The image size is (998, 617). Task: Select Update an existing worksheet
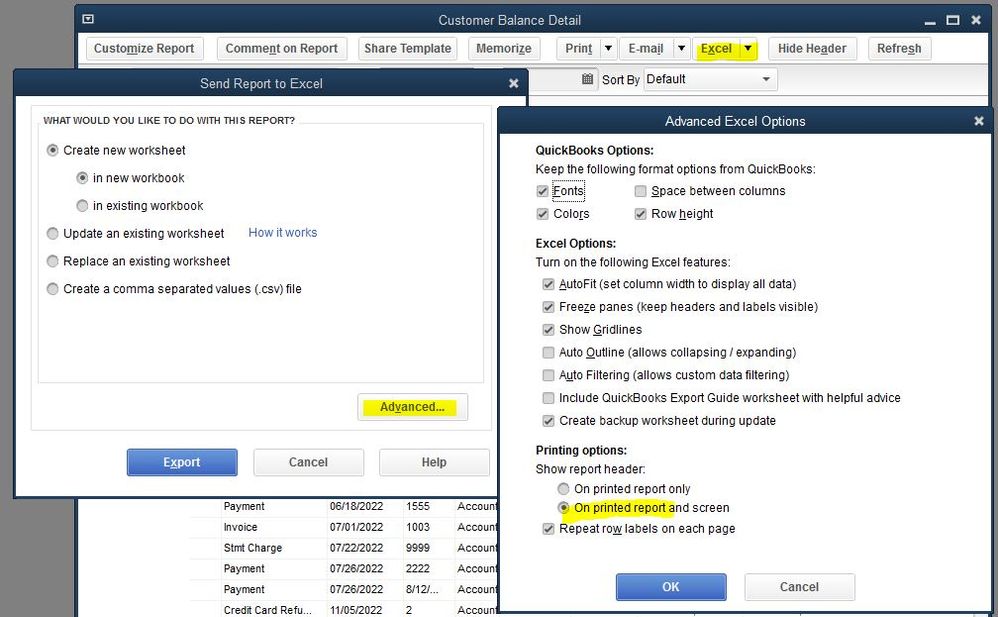[52, 234]
